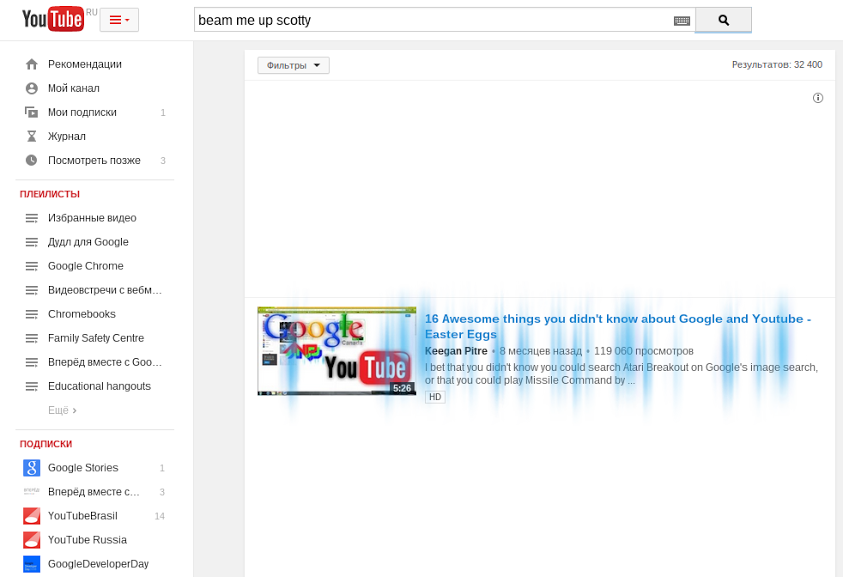843x577 pixels.
Task: Click playlist icon beside Избранные видео
Action: point(32,218)
